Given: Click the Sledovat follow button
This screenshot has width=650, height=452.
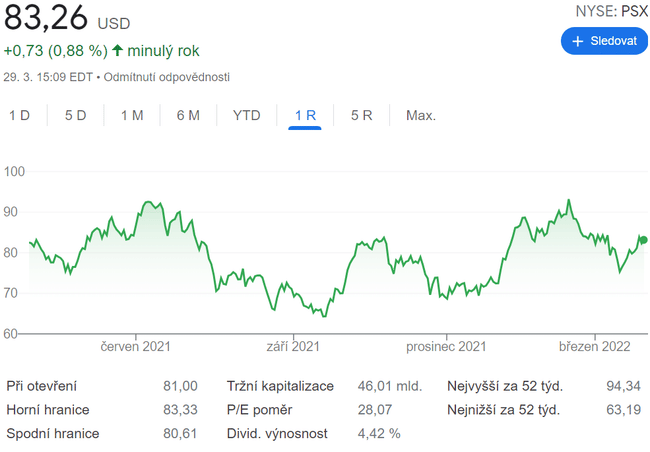Looking at the screenshot, I should [x=604, y=42].
